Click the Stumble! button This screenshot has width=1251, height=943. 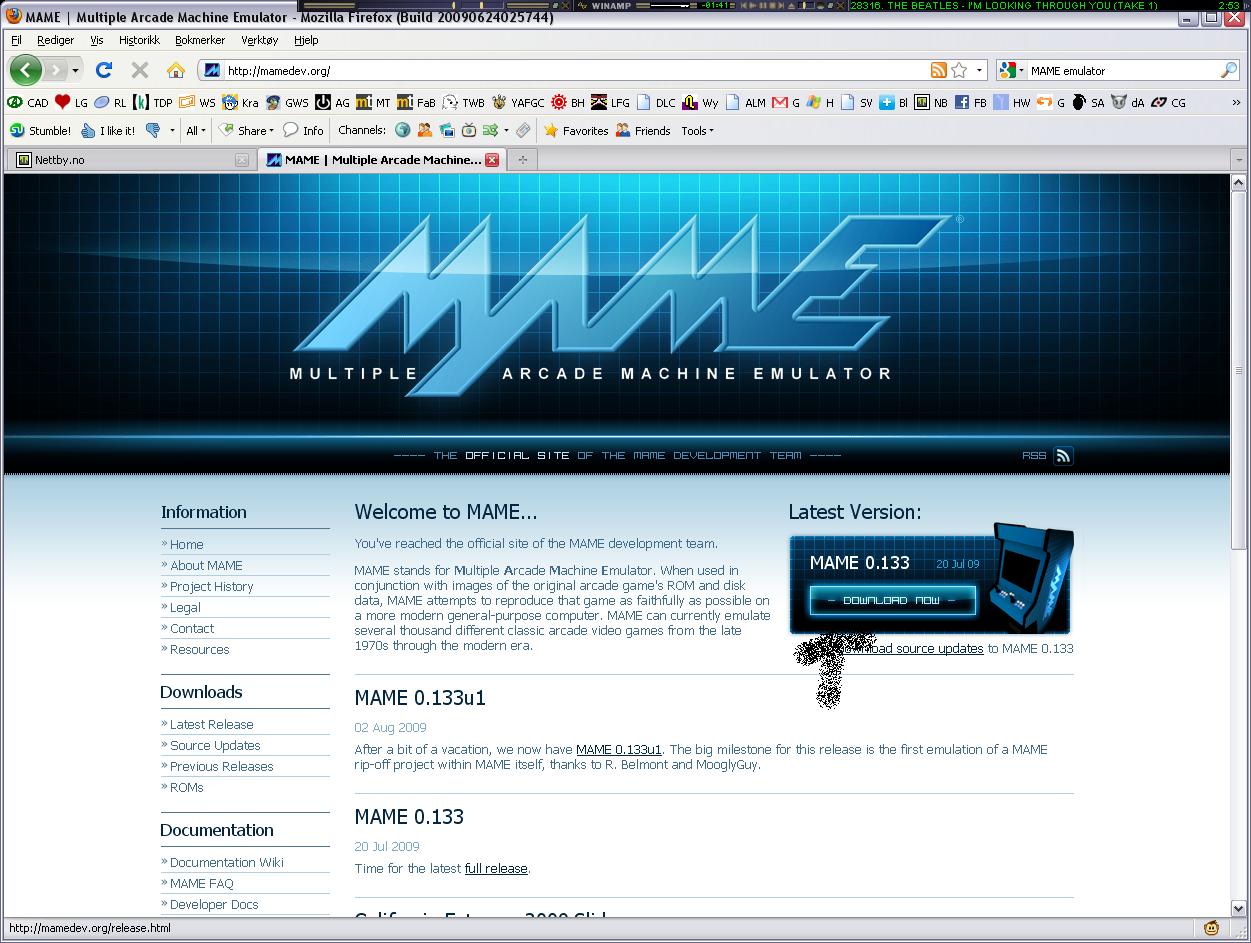[40, 130]
